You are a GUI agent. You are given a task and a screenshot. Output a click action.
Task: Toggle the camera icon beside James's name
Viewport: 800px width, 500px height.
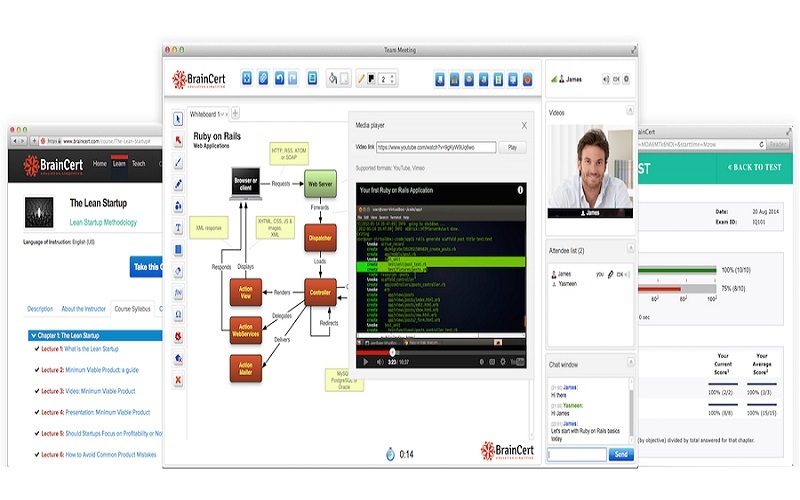tap(616, 79)
